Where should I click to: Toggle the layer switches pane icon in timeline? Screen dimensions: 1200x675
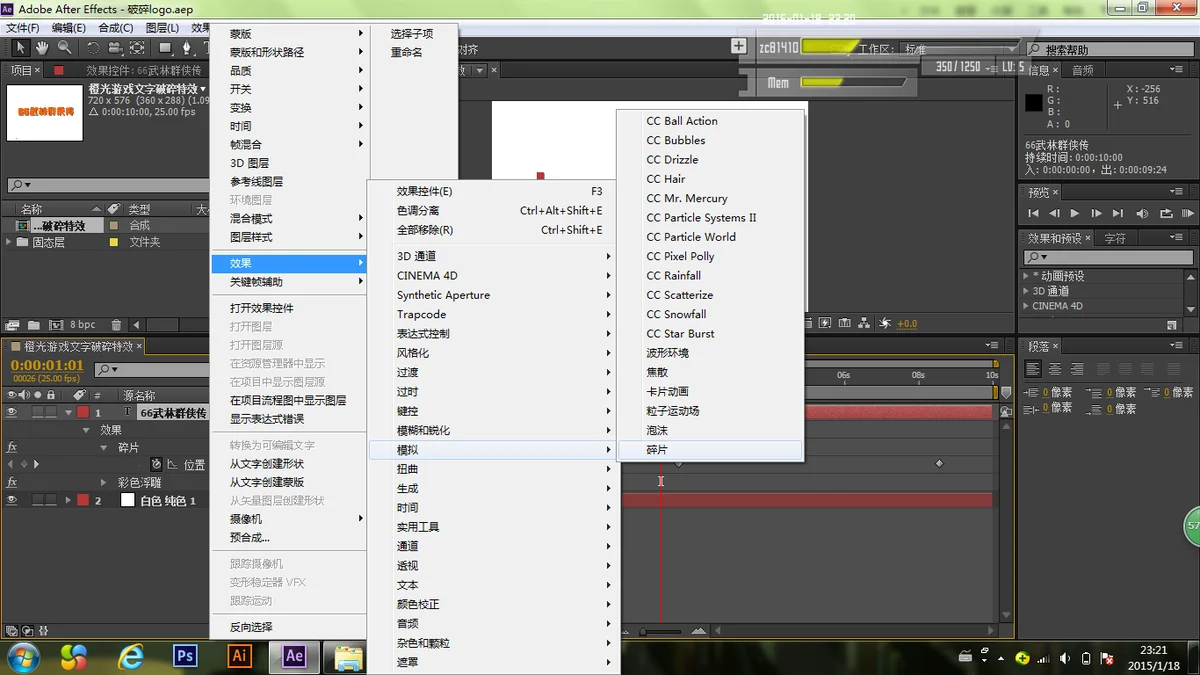12,631
